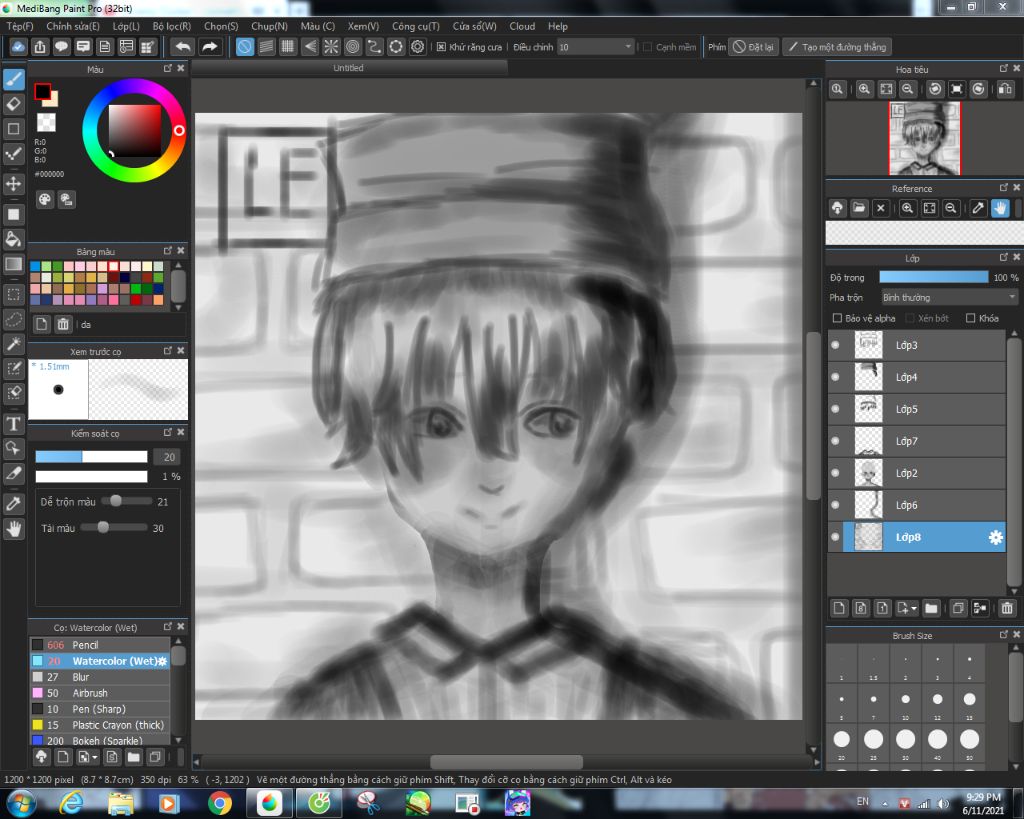
Task: Open the Chỉnh sửa(E) menu
Action: 73,26
